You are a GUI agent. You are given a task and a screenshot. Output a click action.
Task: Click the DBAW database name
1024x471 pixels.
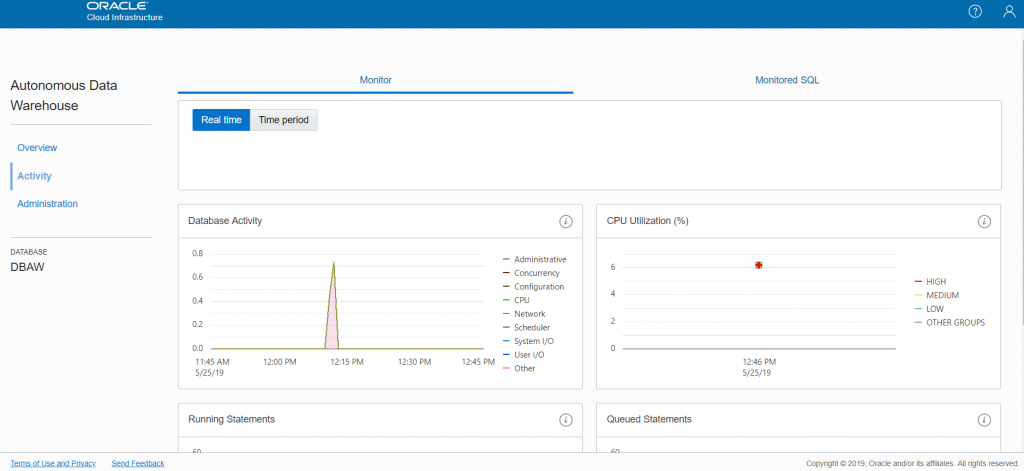(27, 267)
